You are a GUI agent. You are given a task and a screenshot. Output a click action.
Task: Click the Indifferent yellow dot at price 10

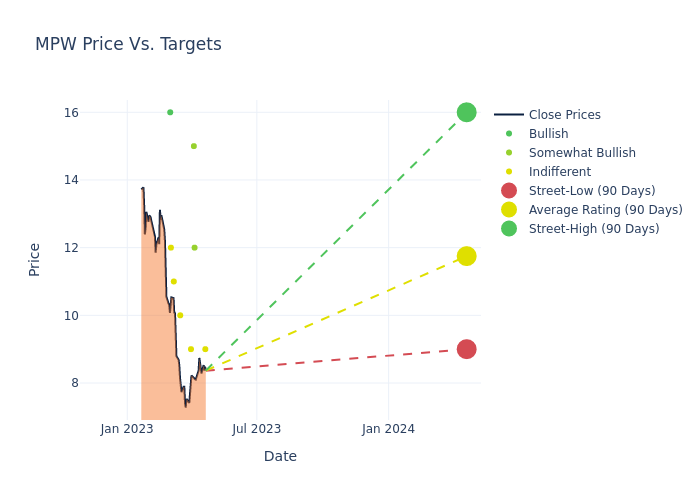click(180, 315)
